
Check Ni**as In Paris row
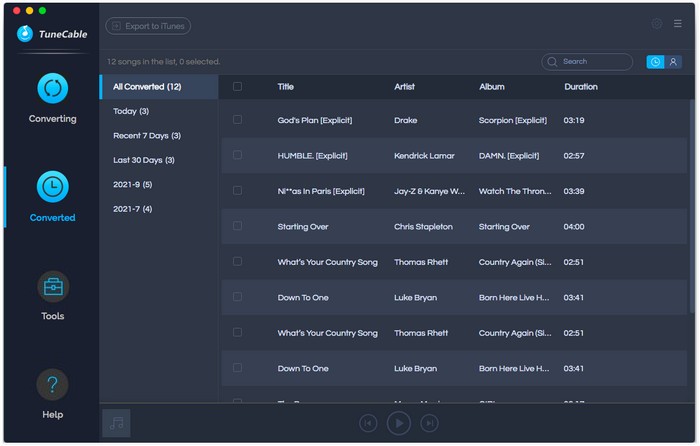238,191
